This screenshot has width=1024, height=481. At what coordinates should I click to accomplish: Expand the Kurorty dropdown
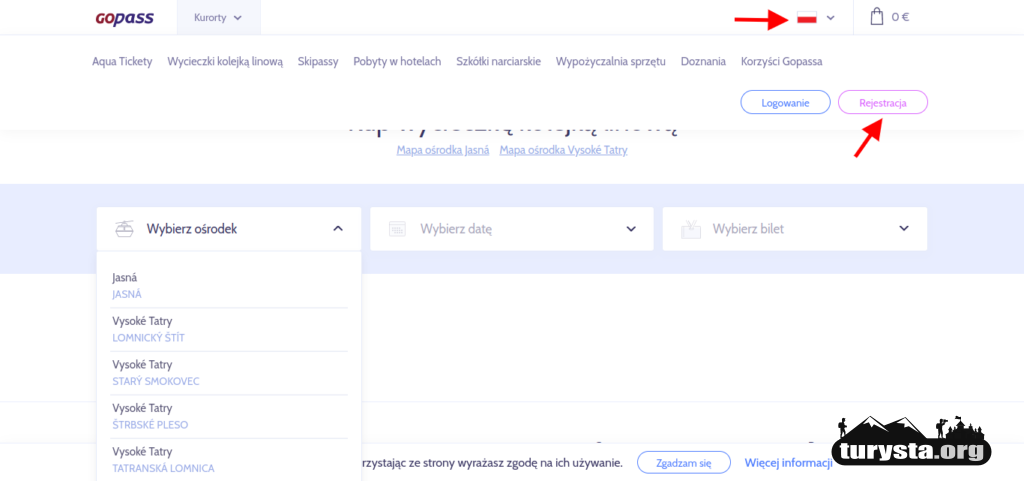[218, 17]
